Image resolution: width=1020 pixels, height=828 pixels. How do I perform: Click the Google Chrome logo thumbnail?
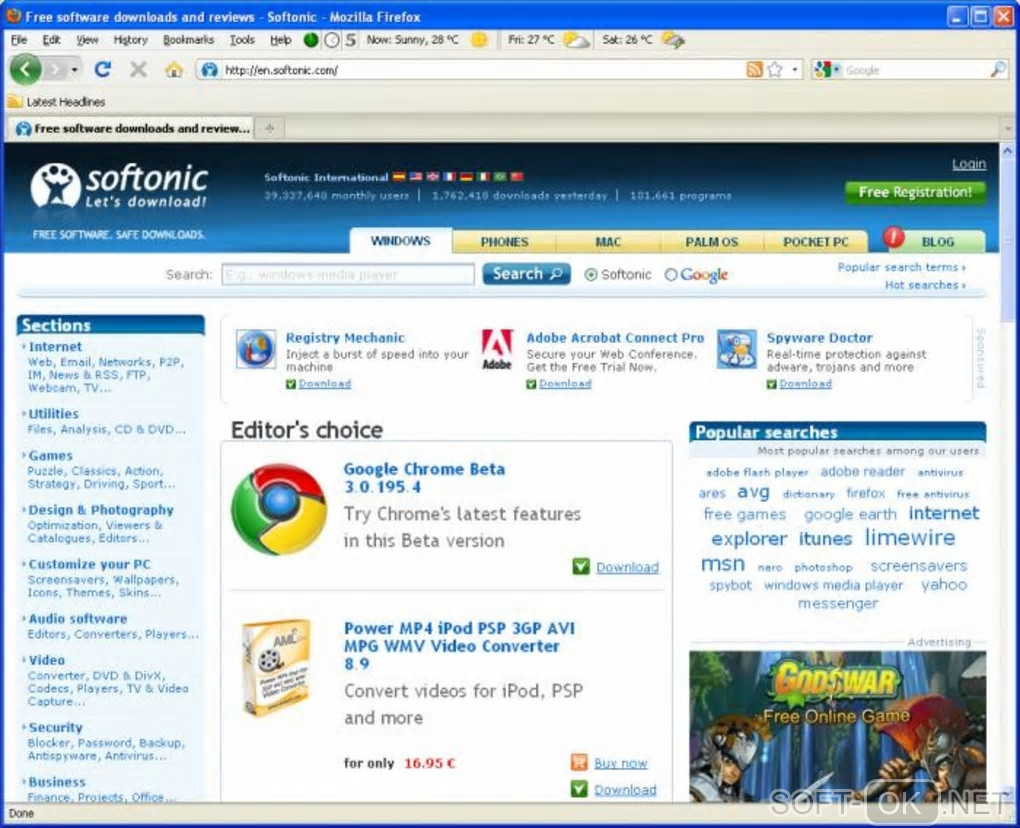279,509
